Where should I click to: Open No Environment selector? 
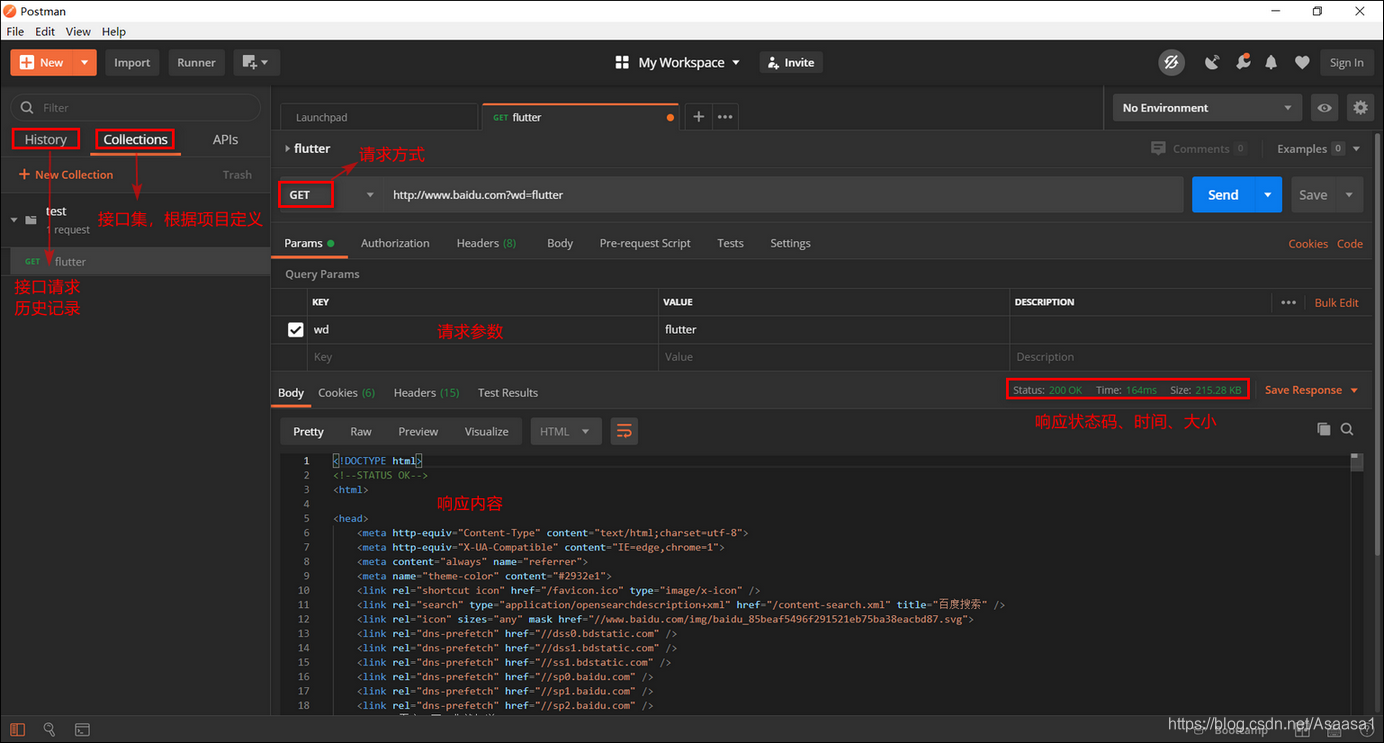[x=1207, y=107]
